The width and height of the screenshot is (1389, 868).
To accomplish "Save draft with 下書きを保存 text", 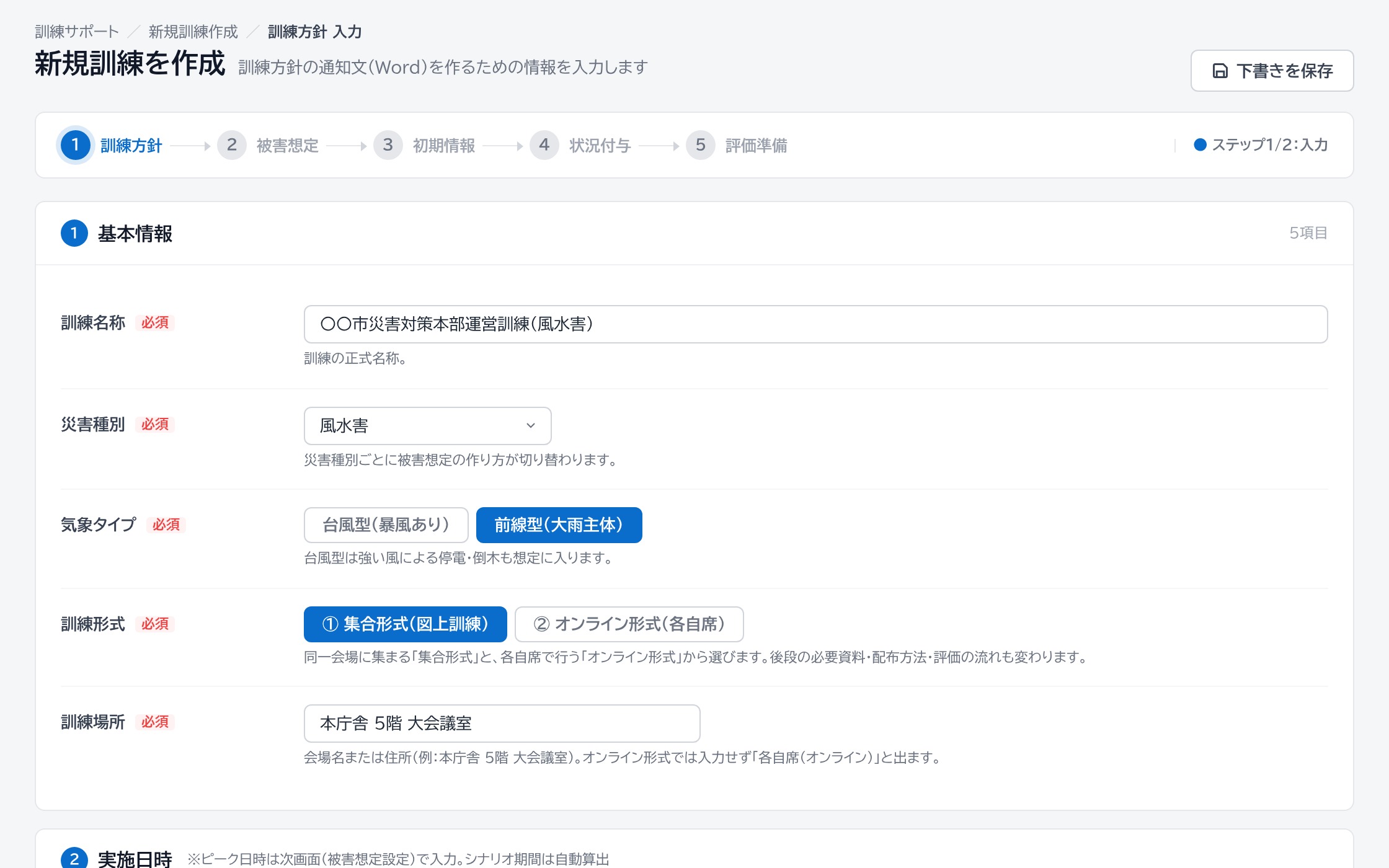I will click(1284, 71).
